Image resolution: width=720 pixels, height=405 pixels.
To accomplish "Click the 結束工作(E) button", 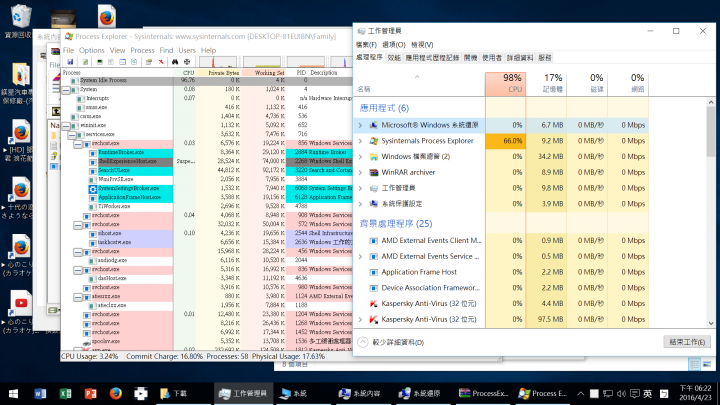I will (687, 342).
